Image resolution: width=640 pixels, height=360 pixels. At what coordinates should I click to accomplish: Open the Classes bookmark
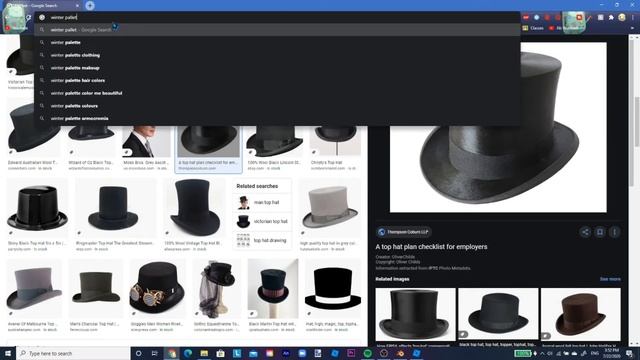(533, 28)
